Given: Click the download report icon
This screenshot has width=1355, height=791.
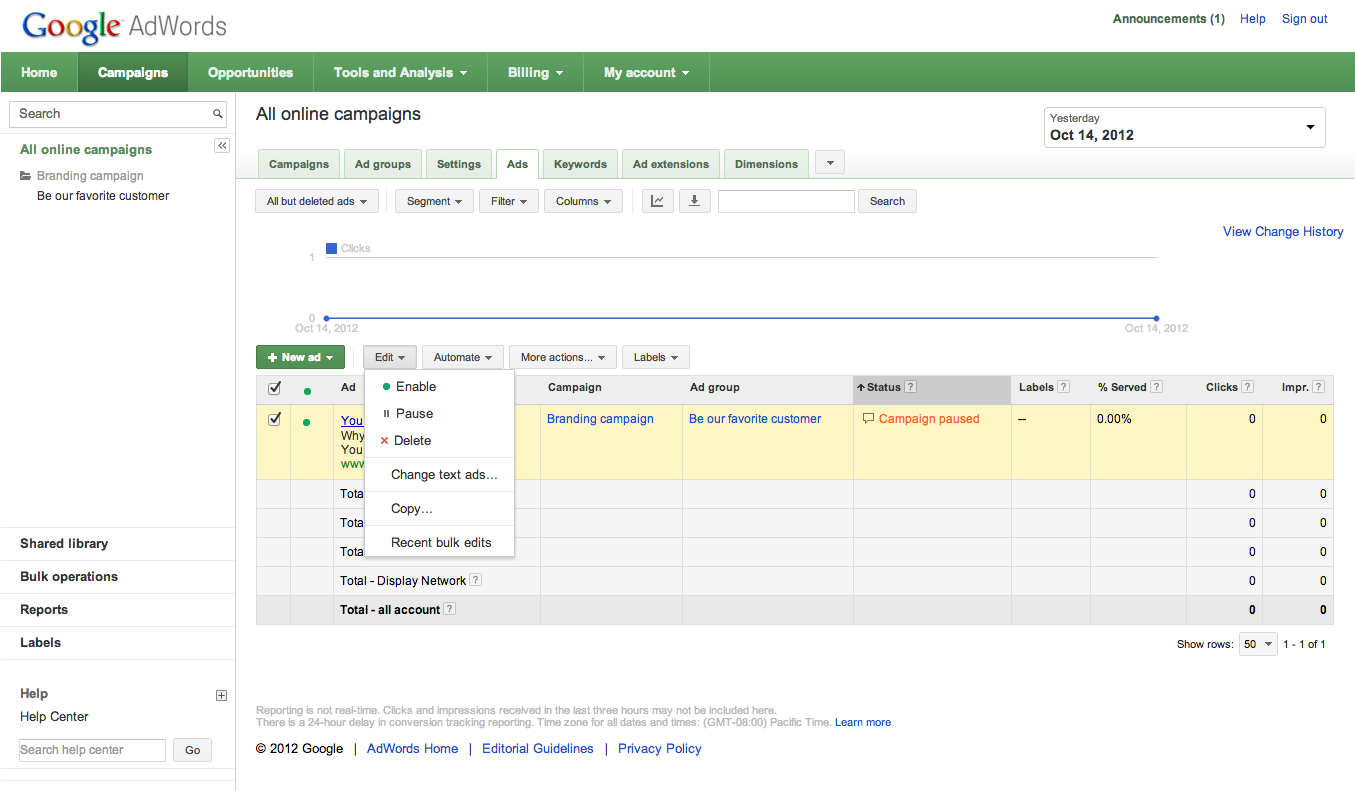Looking at the screenshot, I should click(694, 201).
